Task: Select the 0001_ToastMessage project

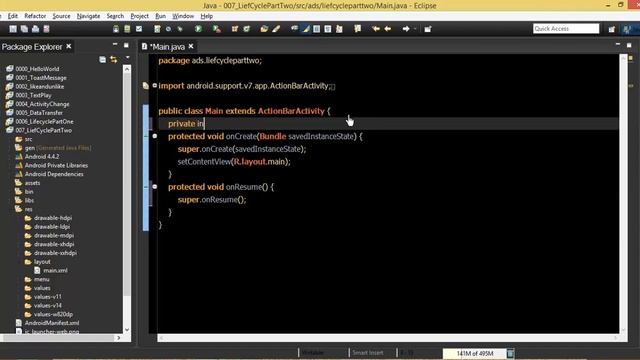Action: [x=41, y=78]
